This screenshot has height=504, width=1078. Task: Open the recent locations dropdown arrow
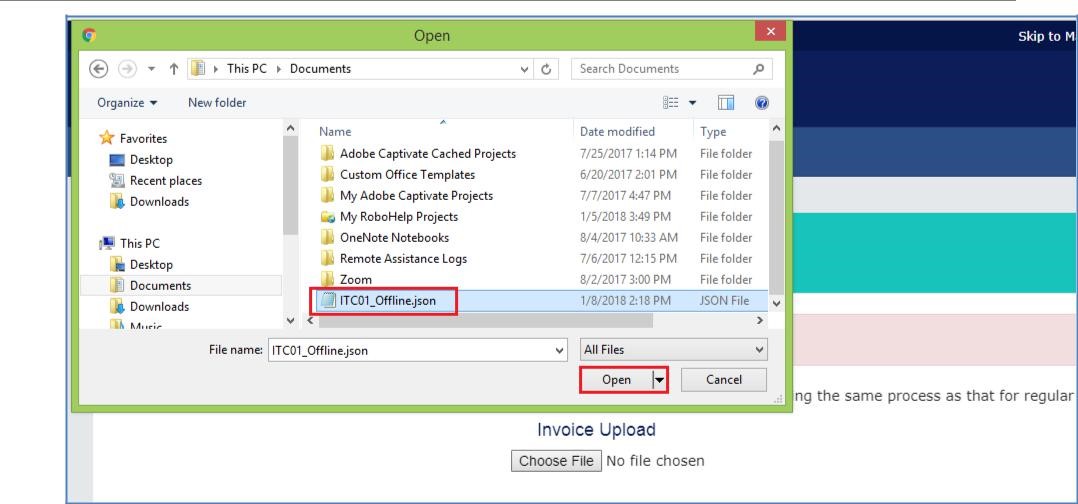pyautogui.click(x=152, y=69)
